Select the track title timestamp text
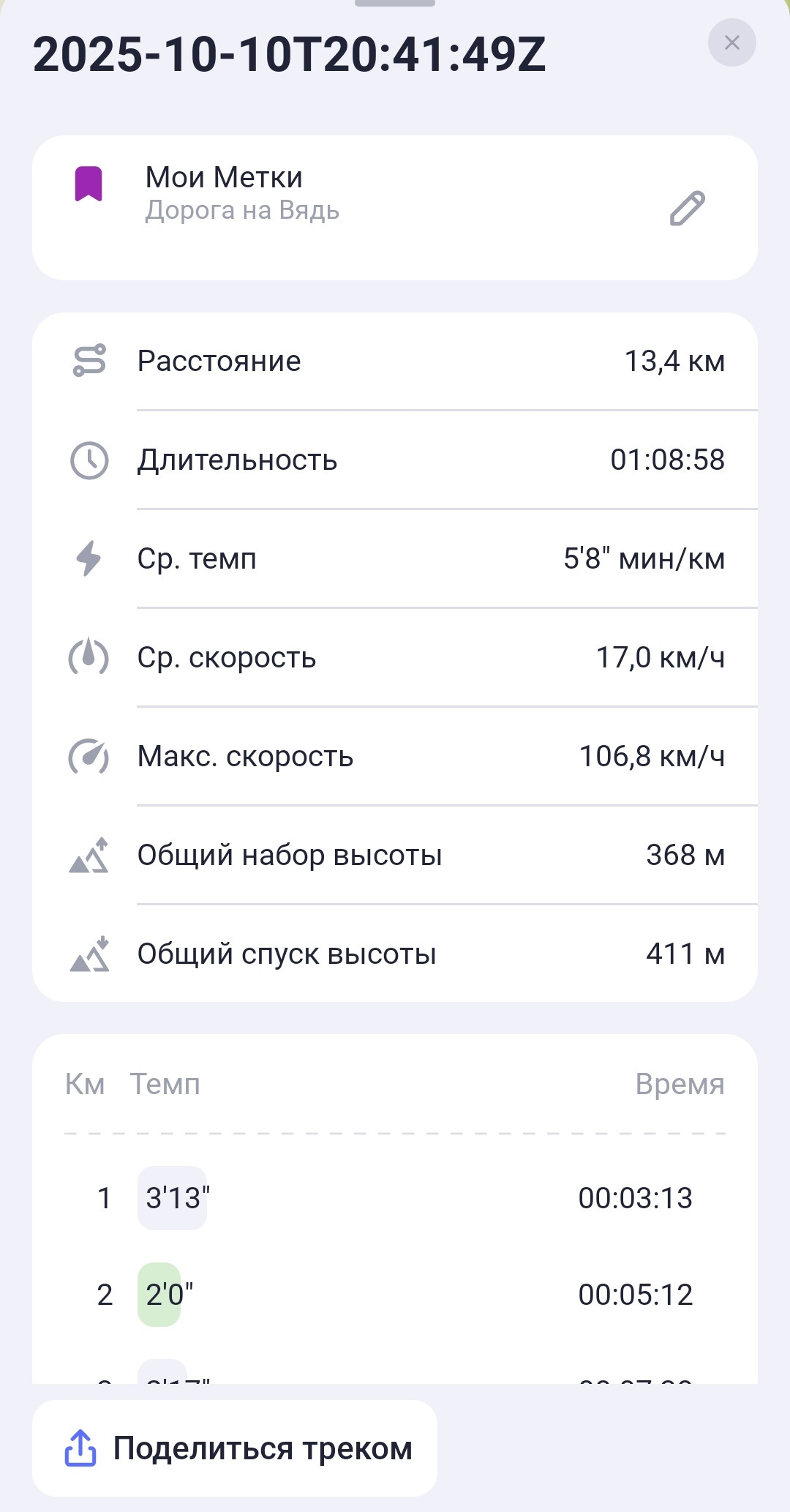The height and width of the screenshot is (1512, 790). pyautogui.click(x=290, y=55)
